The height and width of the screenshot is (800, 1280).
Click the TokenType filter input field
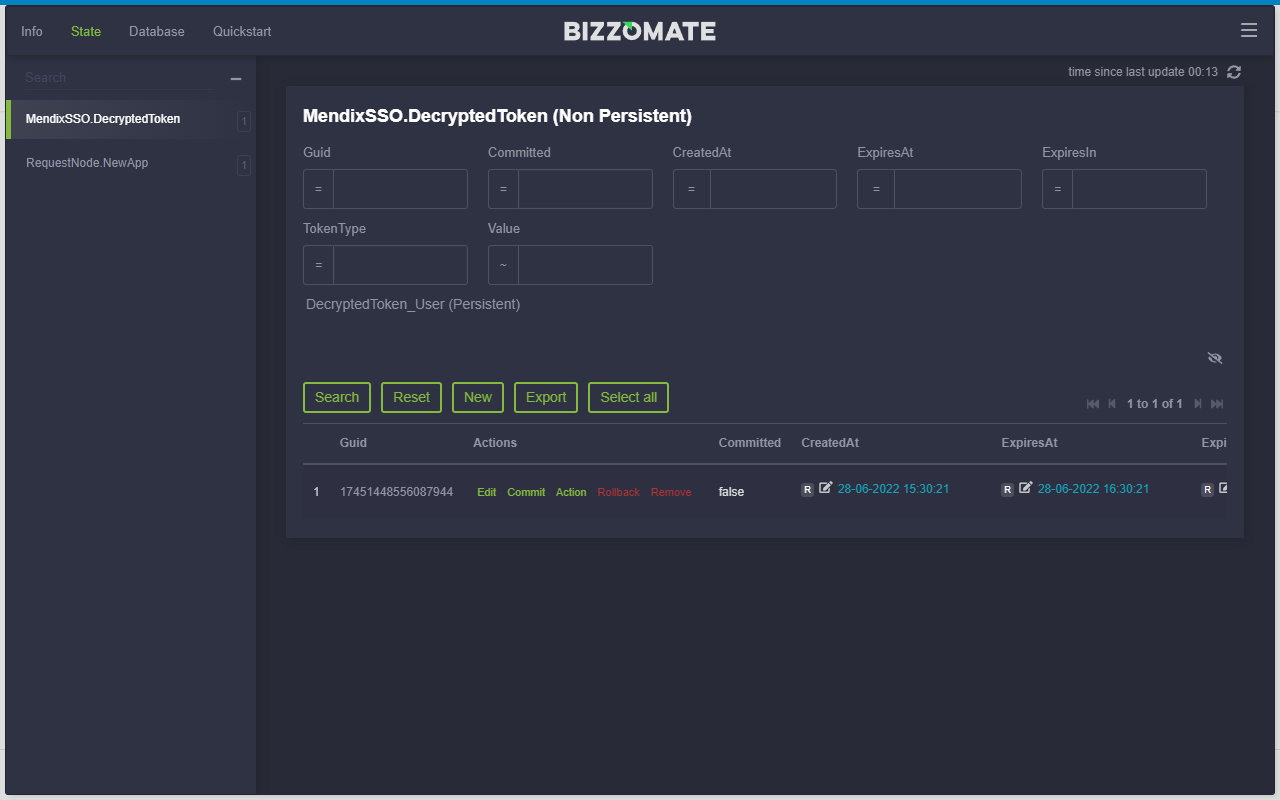pos(400,265)
